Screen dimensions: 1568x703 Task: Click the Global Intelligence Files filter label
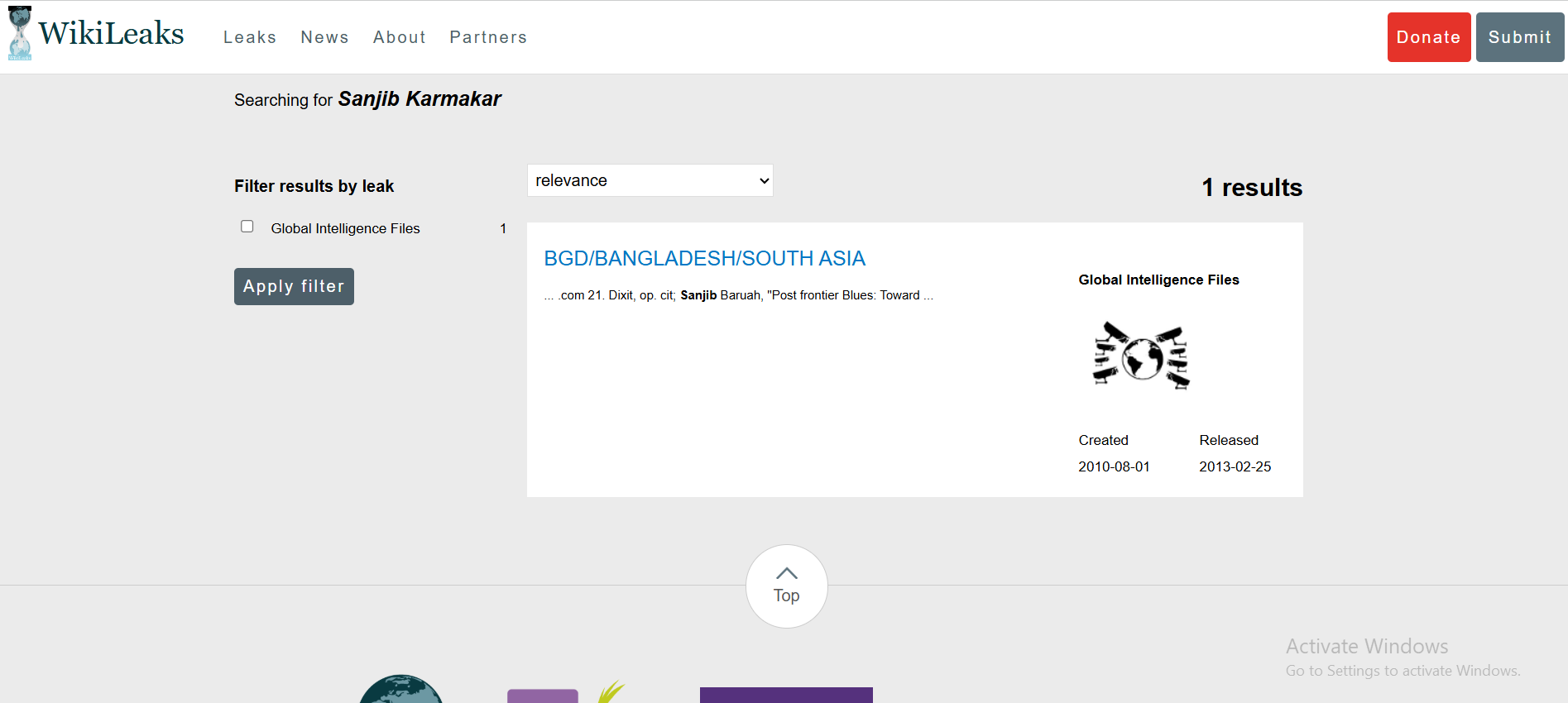click(345, 228)
